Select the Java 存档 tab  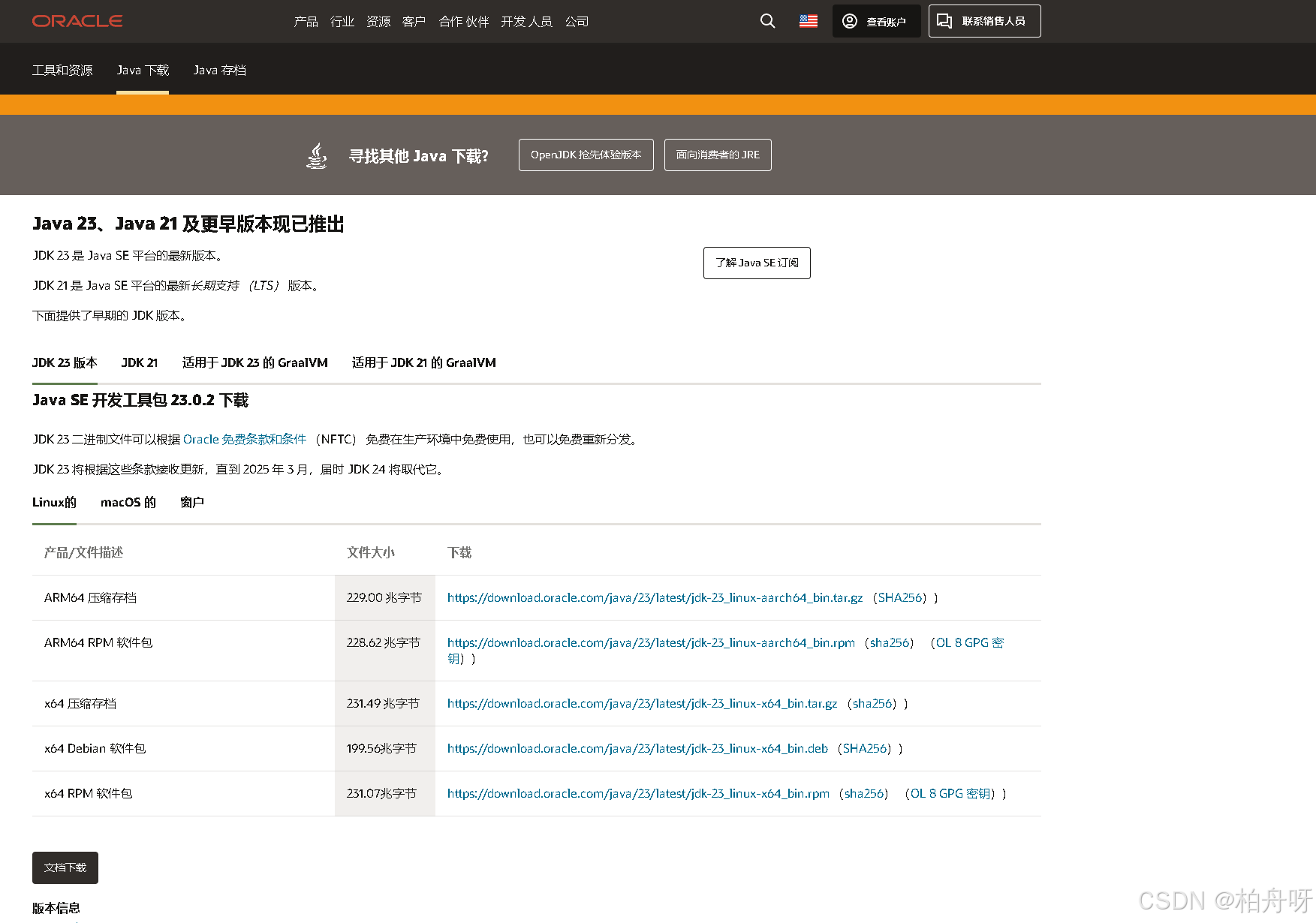[220, 70]
